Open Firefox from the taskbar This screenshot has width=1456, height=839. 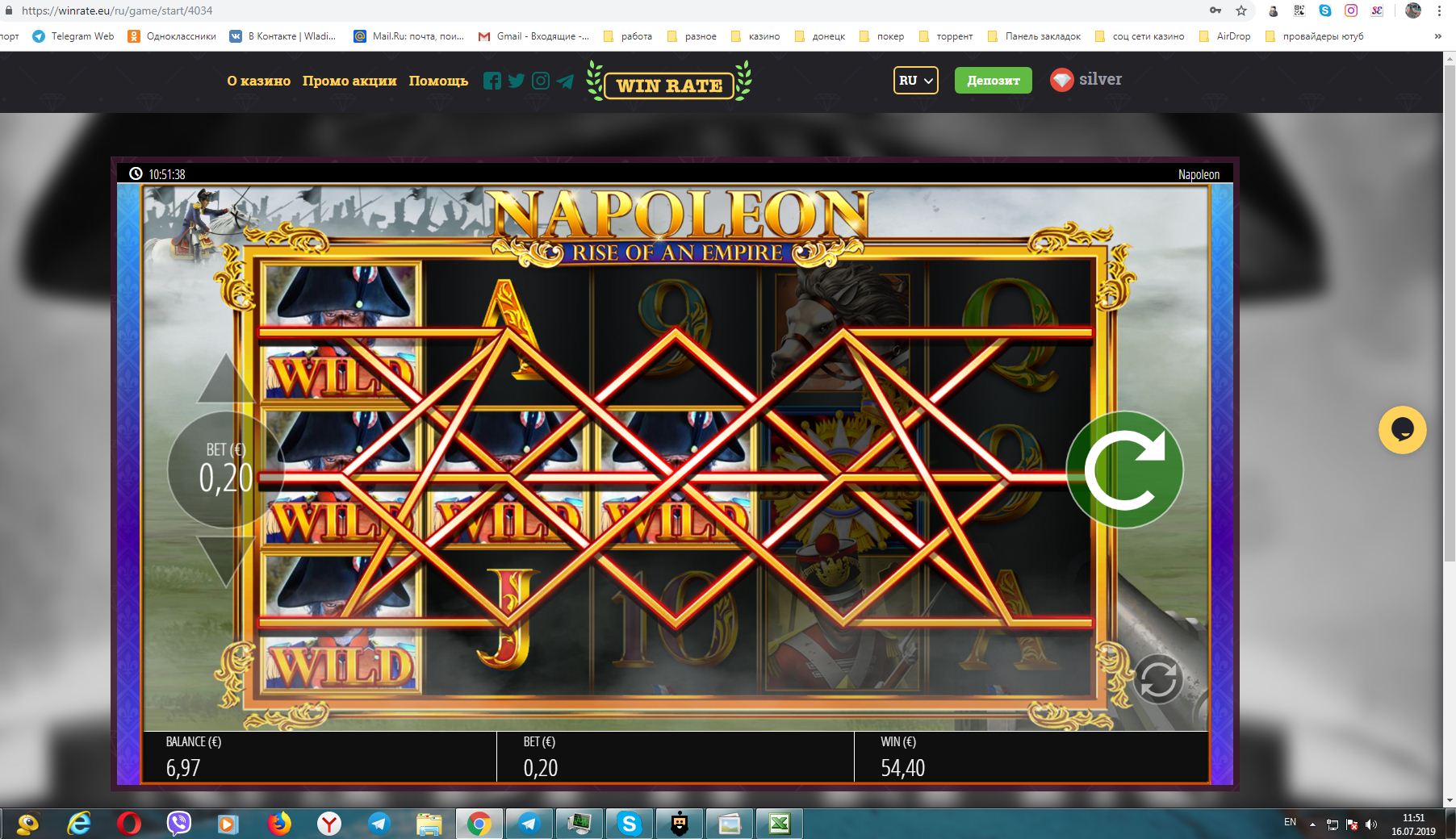pos(279,824)
